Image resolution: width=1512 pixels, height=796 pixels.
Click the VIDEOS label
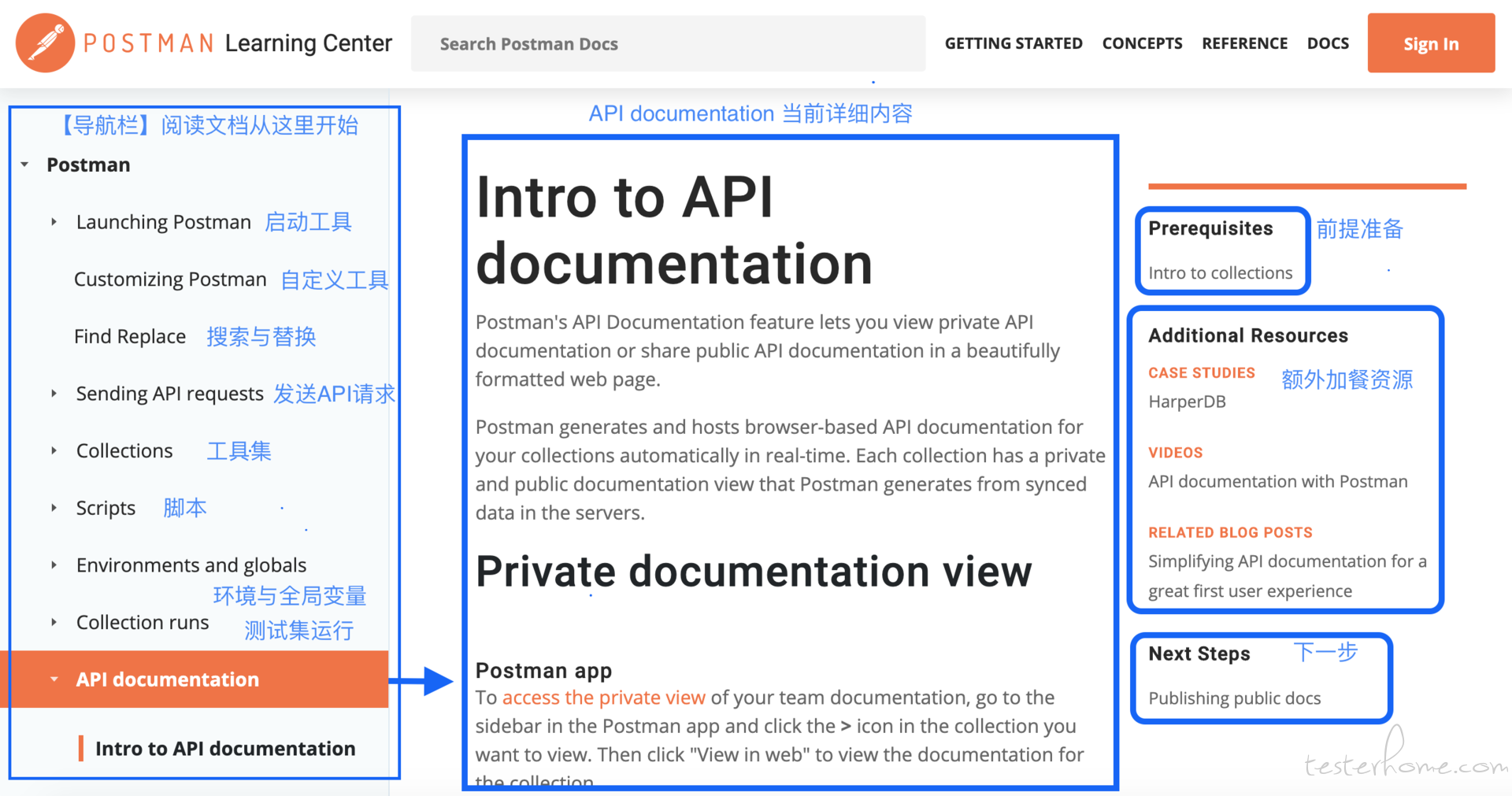(1175, 453)
